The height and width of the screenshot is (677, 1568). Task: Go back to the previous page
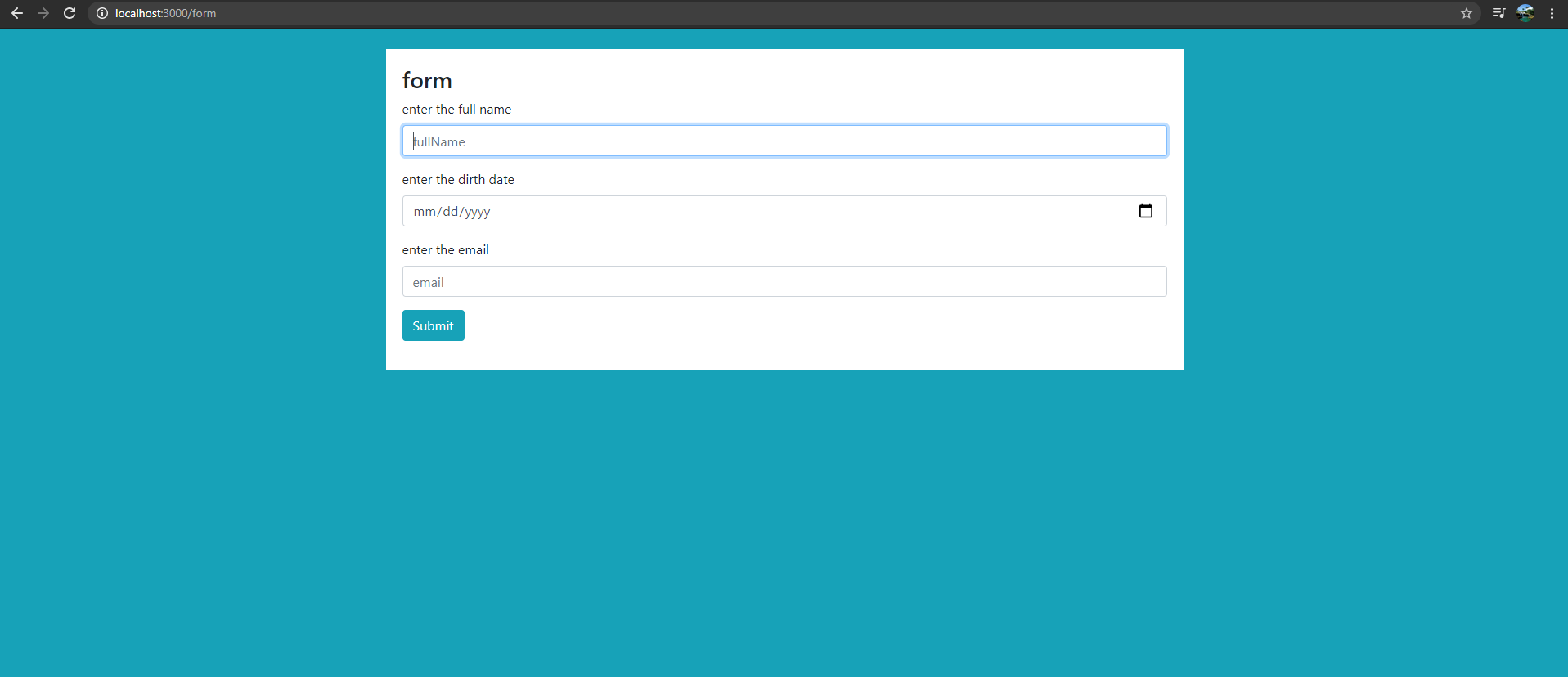16,13
